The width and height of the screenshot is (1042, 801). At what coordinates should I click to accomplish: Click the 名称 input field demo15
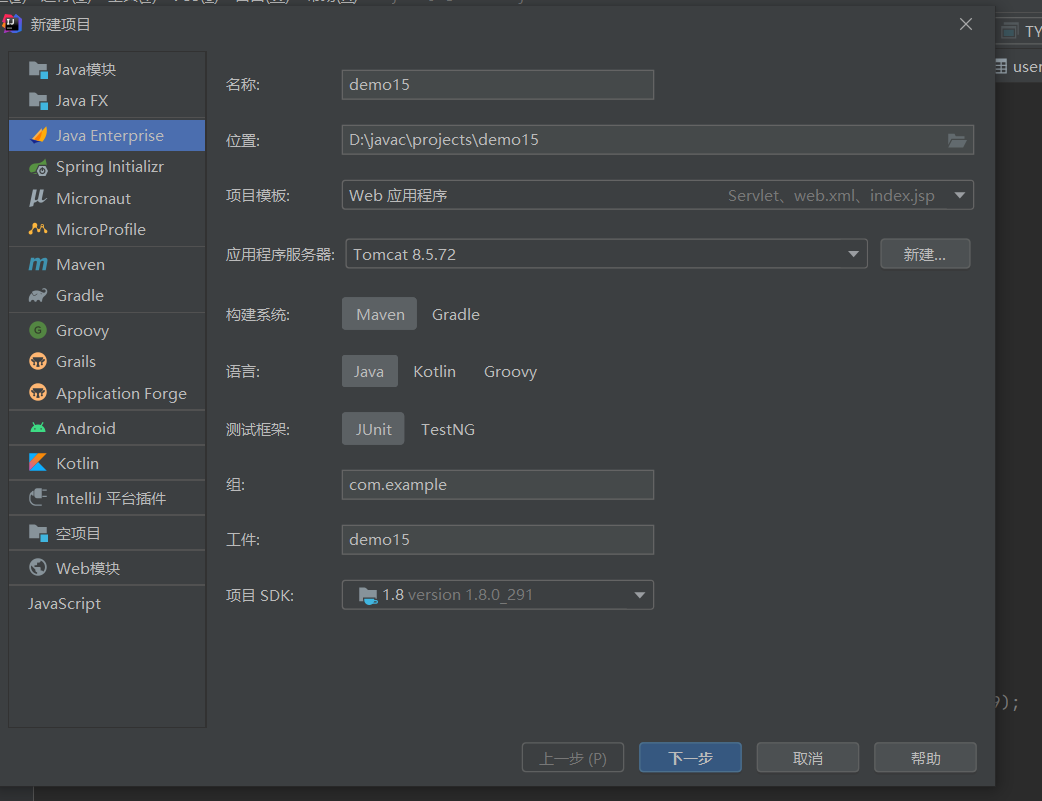coord(498,85)
